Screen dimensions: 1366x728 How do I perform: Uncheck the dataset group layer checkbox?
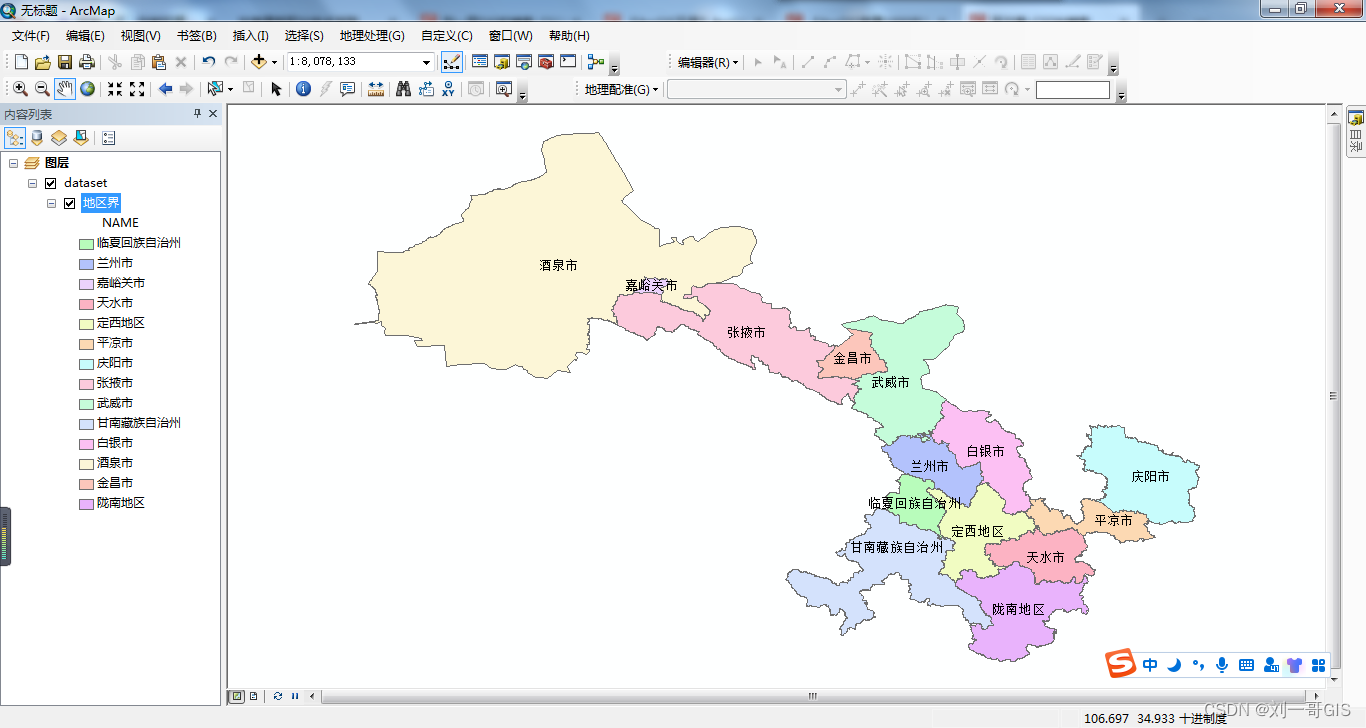tap(50, 183)
